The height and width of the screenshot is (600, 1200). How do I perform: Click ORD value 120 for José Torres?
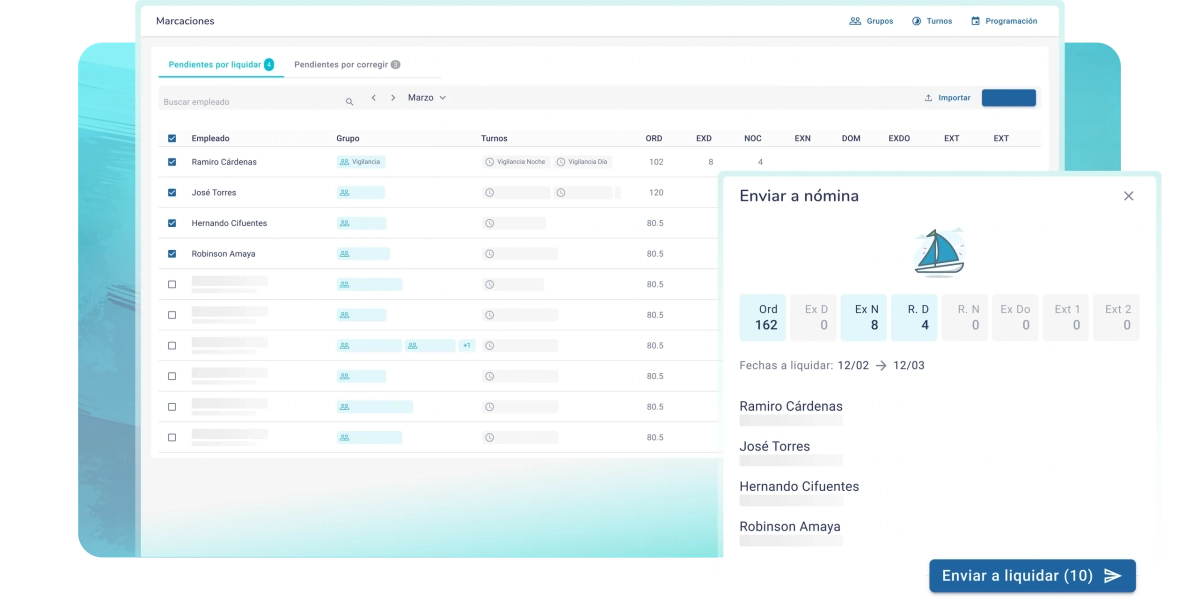[656, 193]
